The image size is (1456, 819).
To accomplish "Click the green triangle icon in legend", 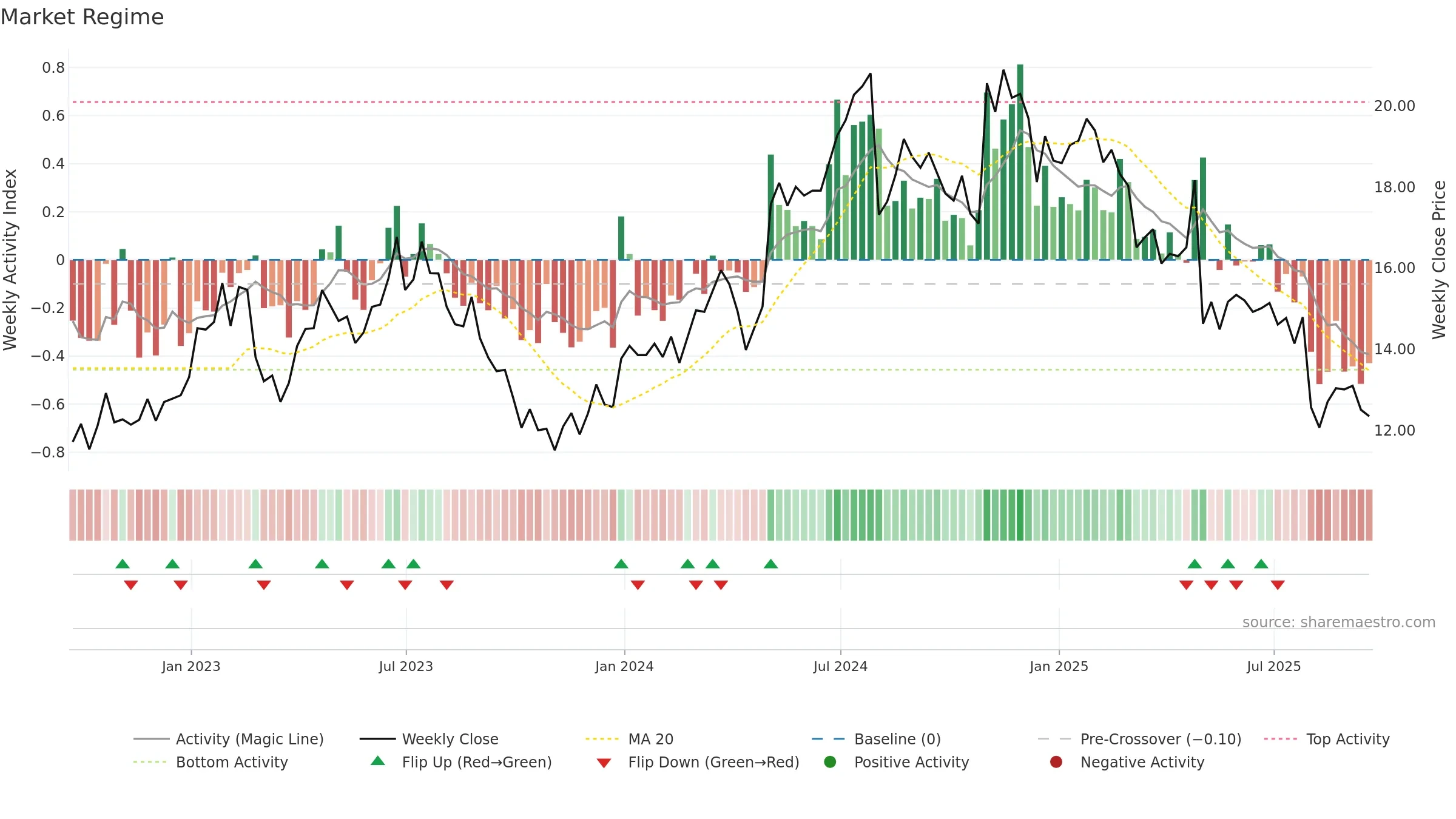I will (377, 761).
